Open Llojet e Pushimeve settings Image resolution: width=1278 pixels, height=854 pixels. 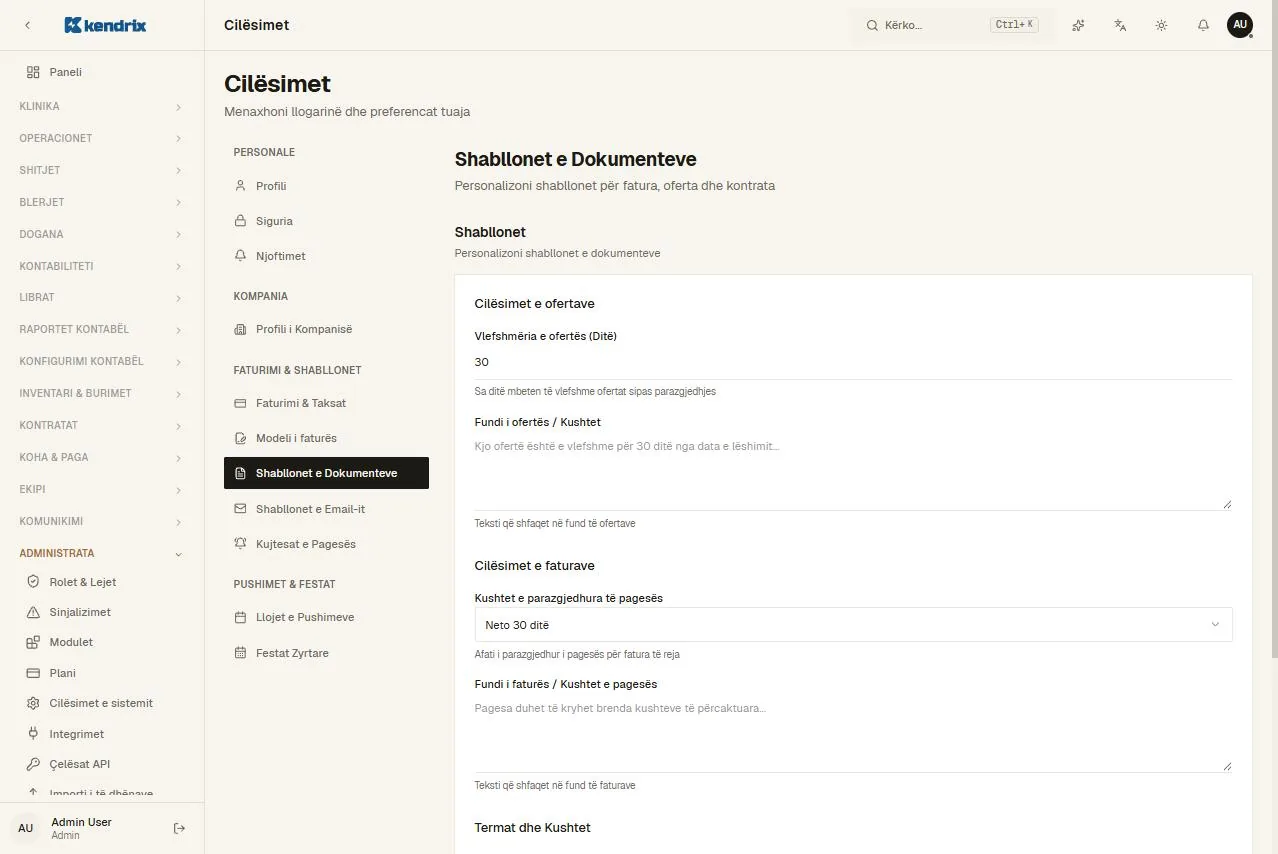click(326, 617)
